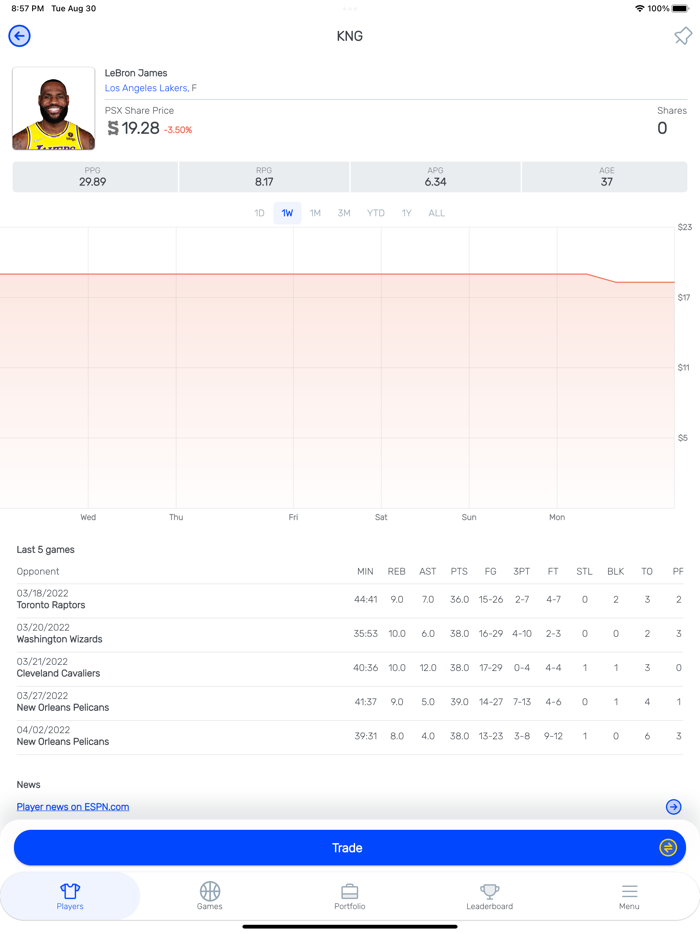Image resolution: width=700 pixels, height=934 pixels.
Task: Tap the PPG 29.89 stat tile
Action: (x=95, y=177)
